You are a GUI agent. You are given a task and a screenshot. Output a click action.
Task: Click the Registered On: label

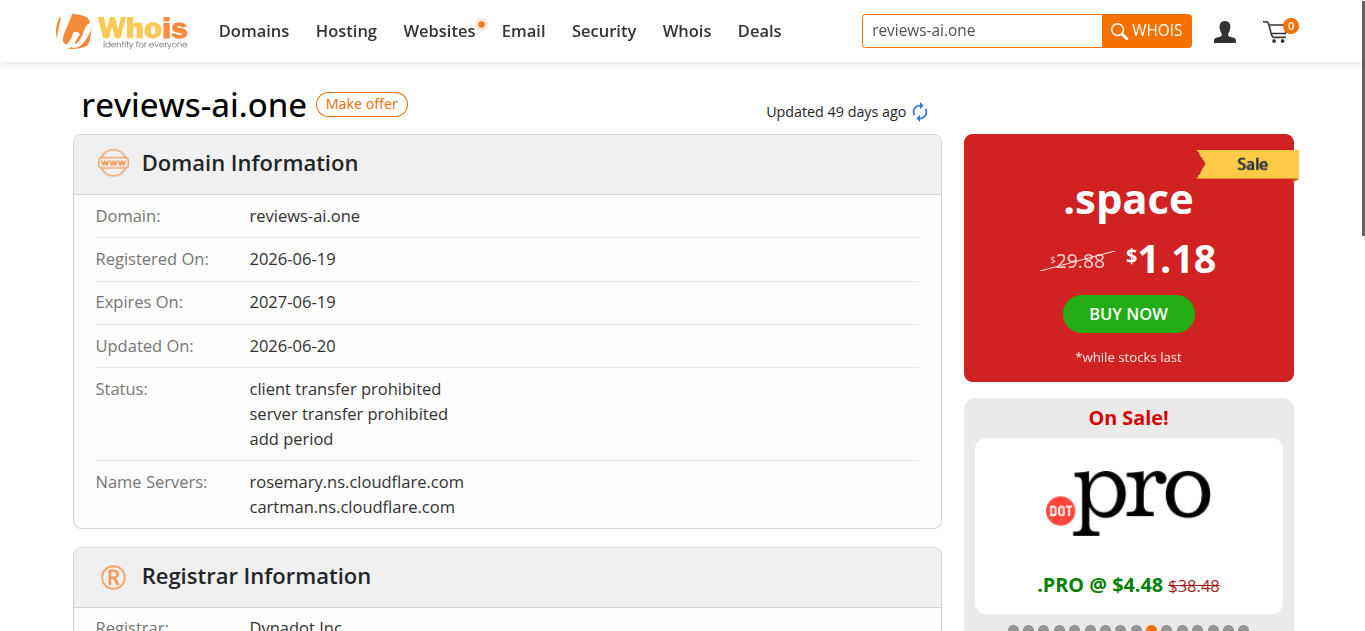coord(152,259)
